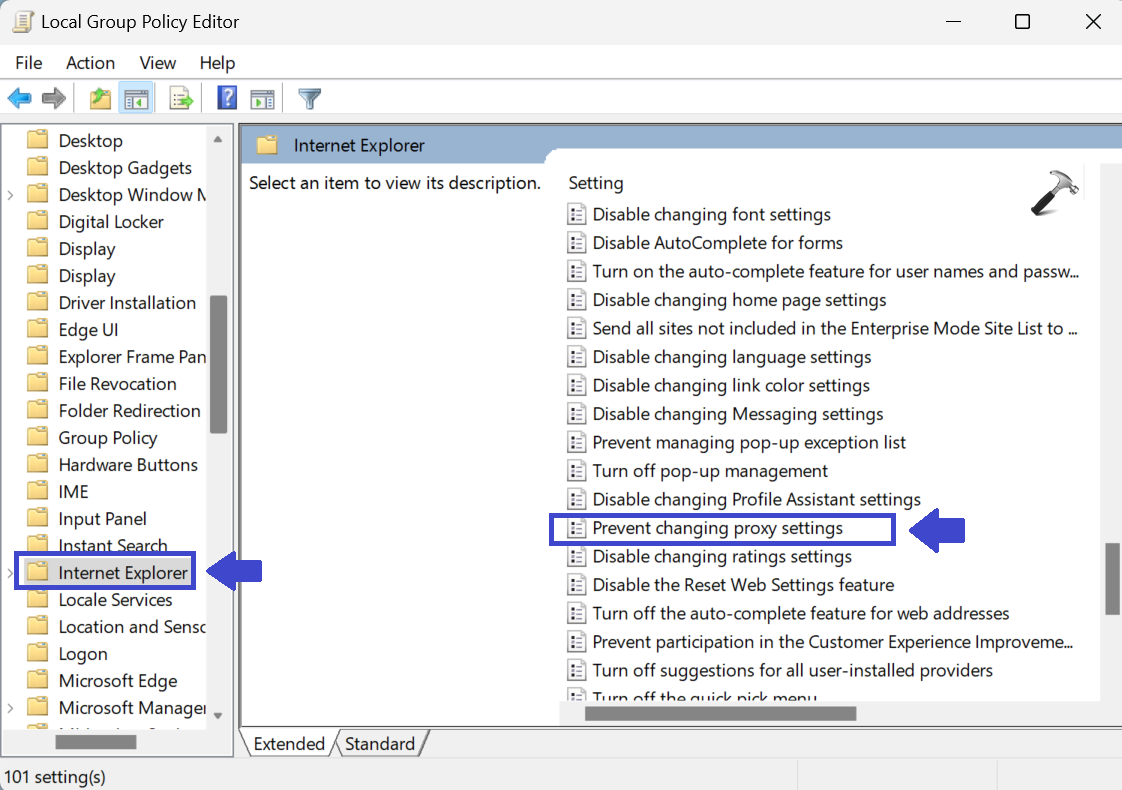The width and height of the screenshot is (1122, 790).
Task: Open Help via blue question mark icon
Action: click(227, 98)
